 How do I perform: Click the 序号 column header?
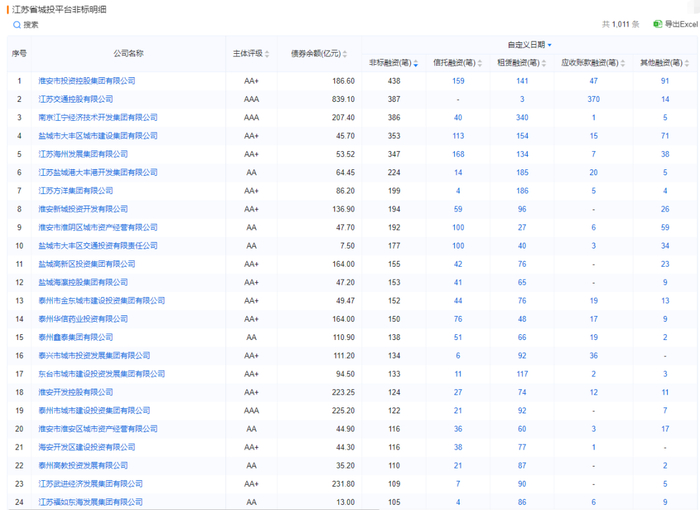(19, 54)
